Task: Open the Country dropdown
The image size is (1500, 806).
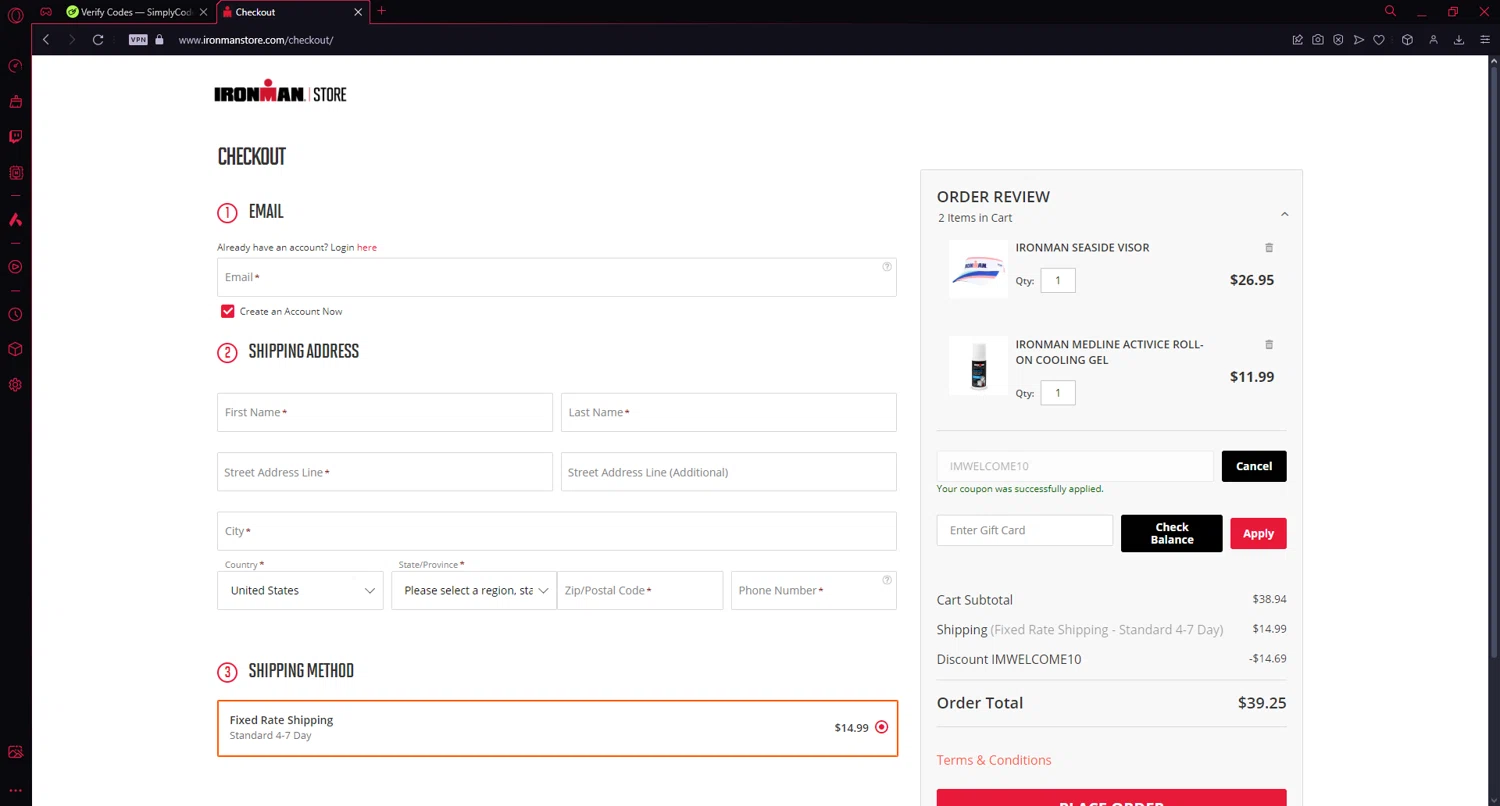Action: click(300, 590)
